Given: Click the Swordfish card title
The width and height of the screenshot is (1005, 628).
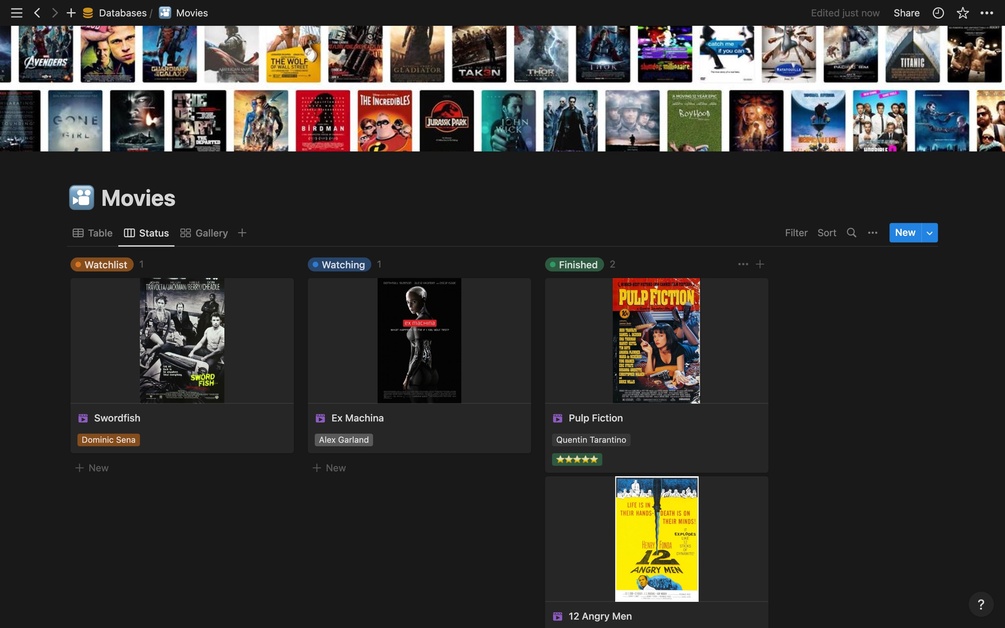Looking at the screenshot, I should (x=117, y=418).
